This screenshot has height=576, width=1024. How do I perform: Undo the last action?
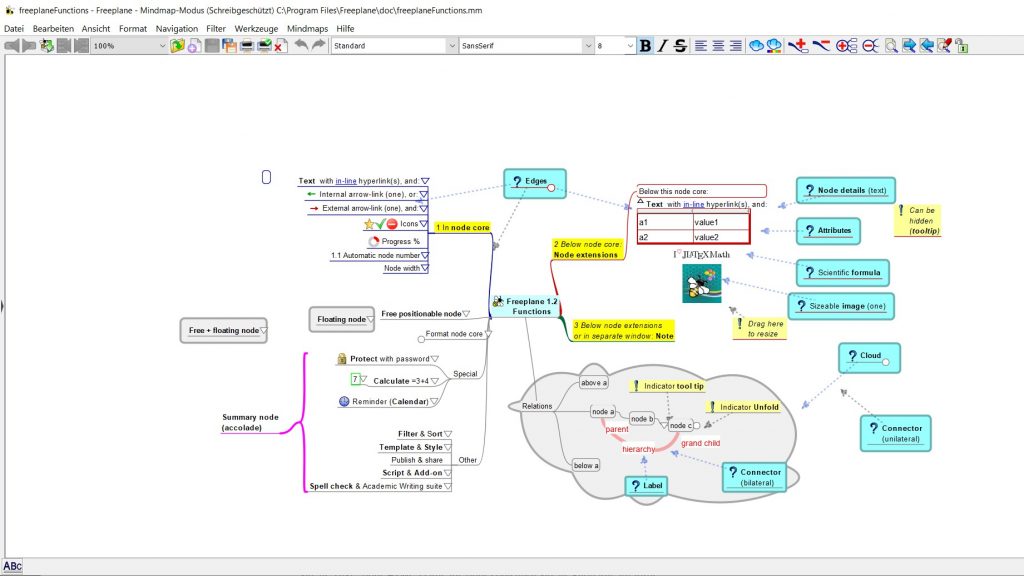[x=301, y=46]
